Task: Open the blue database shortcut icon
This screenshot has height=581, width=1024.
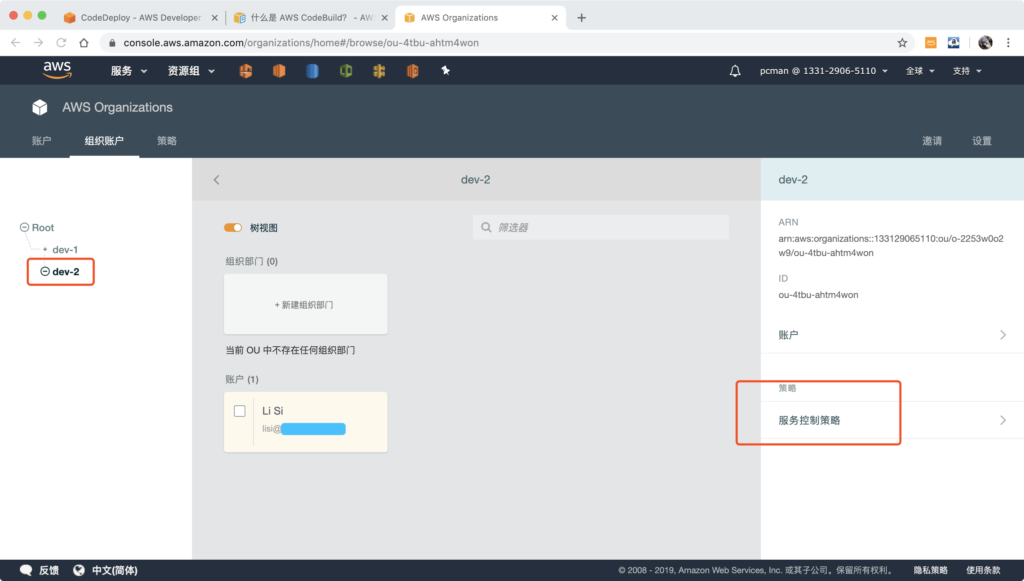Action: pos(312,71)
